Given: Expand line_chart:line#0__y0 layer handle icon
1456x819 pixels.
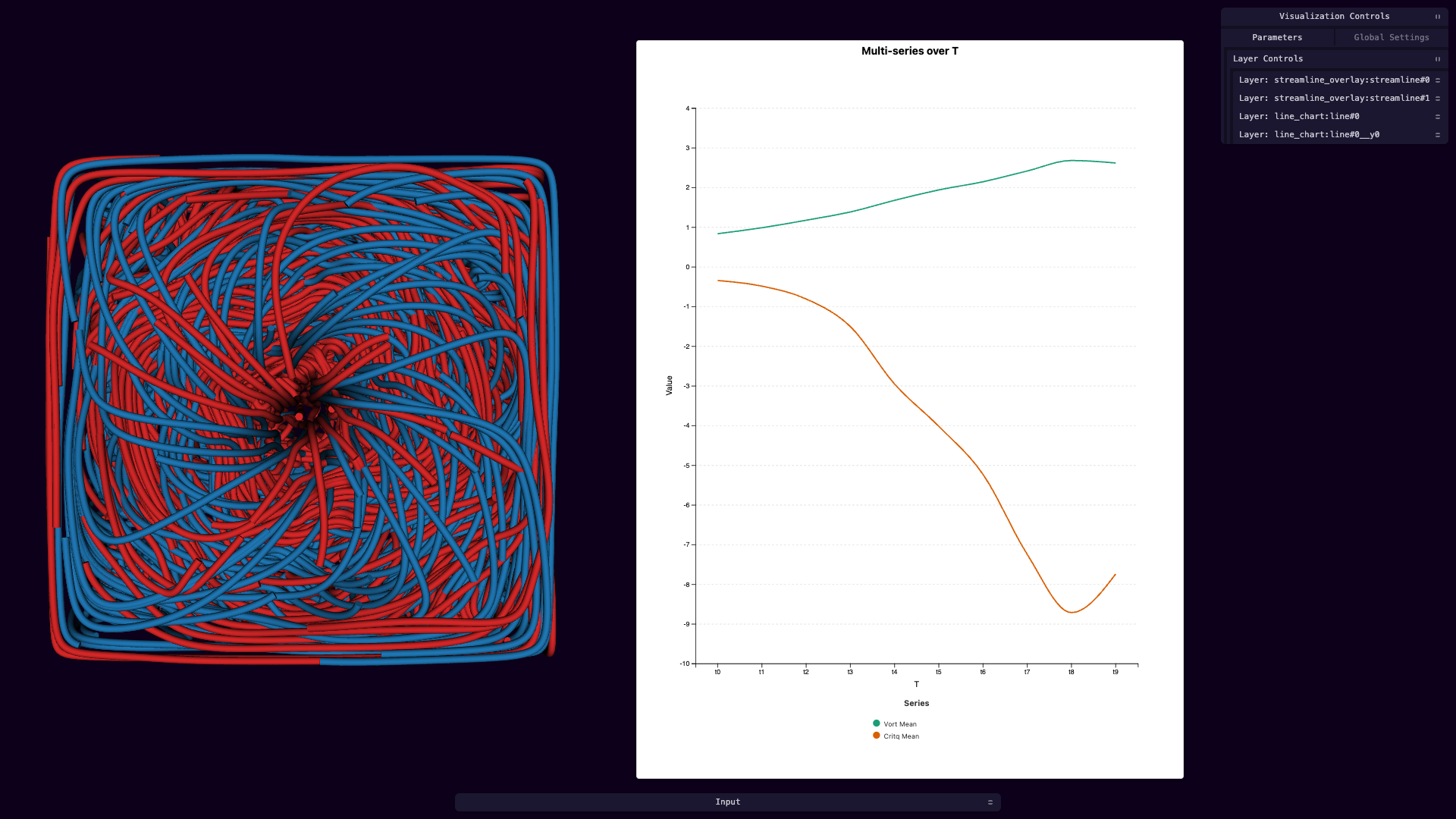Looking at the screenshot, I should 1437,135.
